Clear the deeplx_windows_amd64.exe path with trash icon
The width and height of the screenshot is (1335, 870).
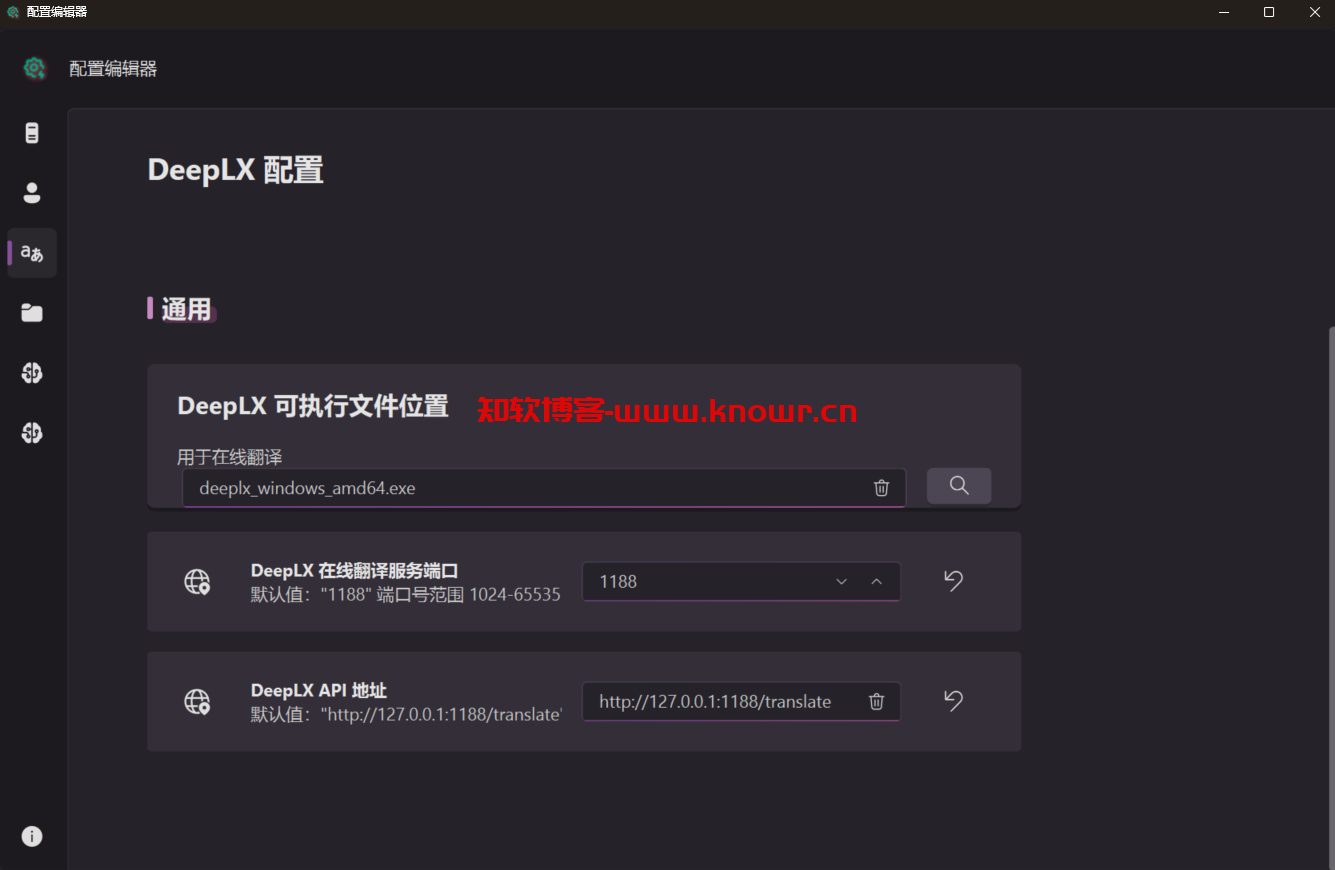[881, 488]
